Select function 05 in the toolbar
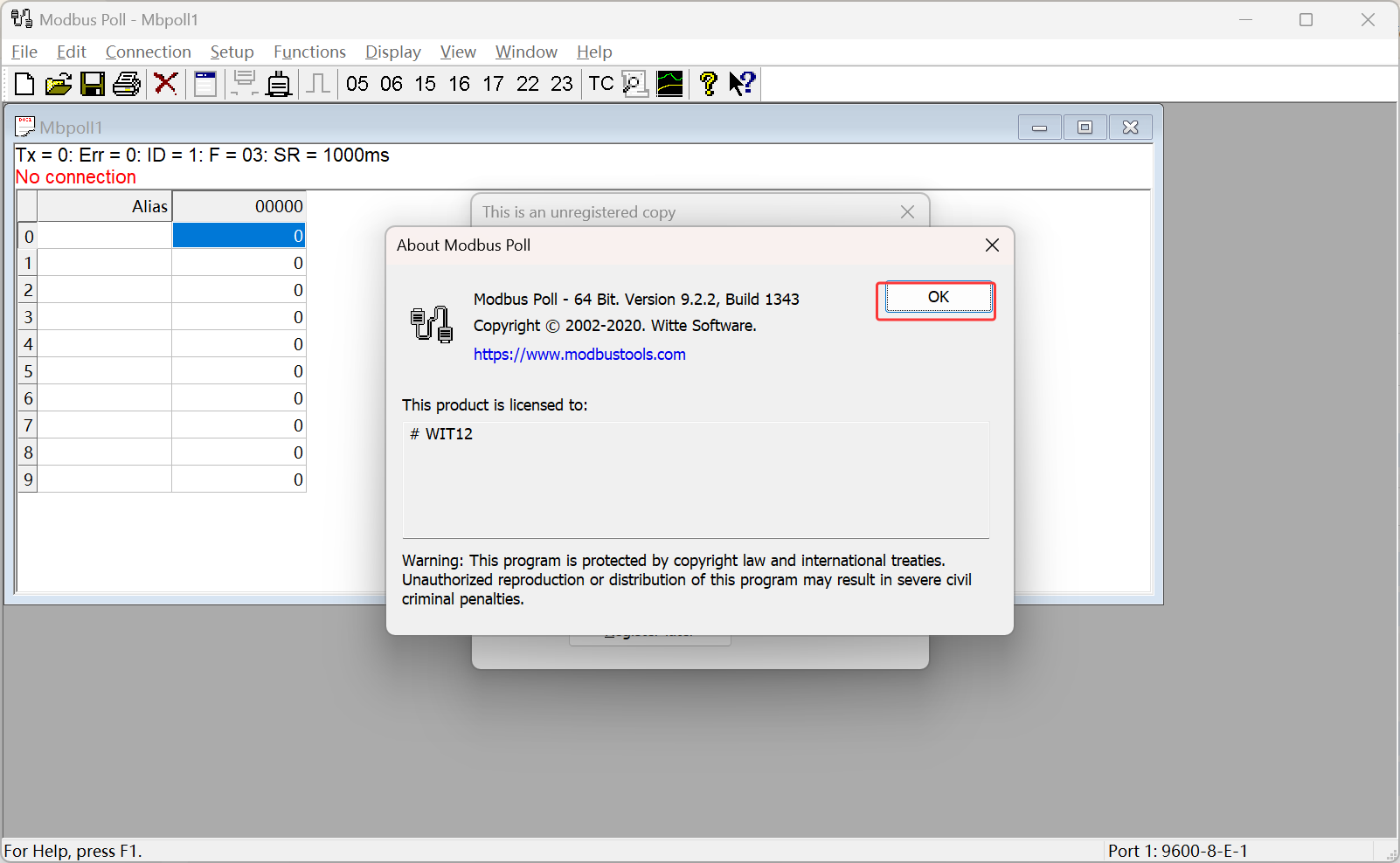 (357, 84)
